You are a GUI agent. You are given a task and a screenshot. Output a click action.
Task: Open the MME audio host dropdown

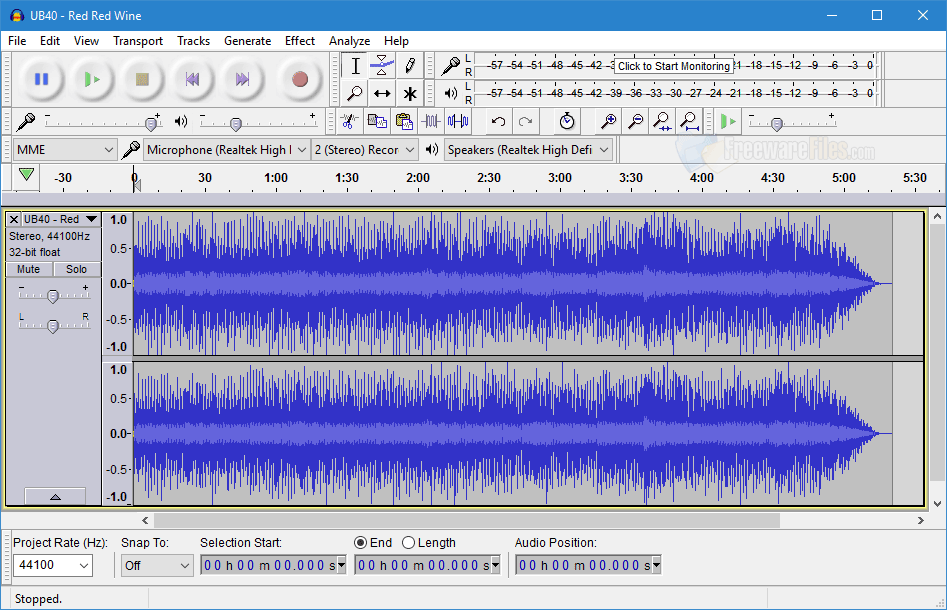coord(63,147)
